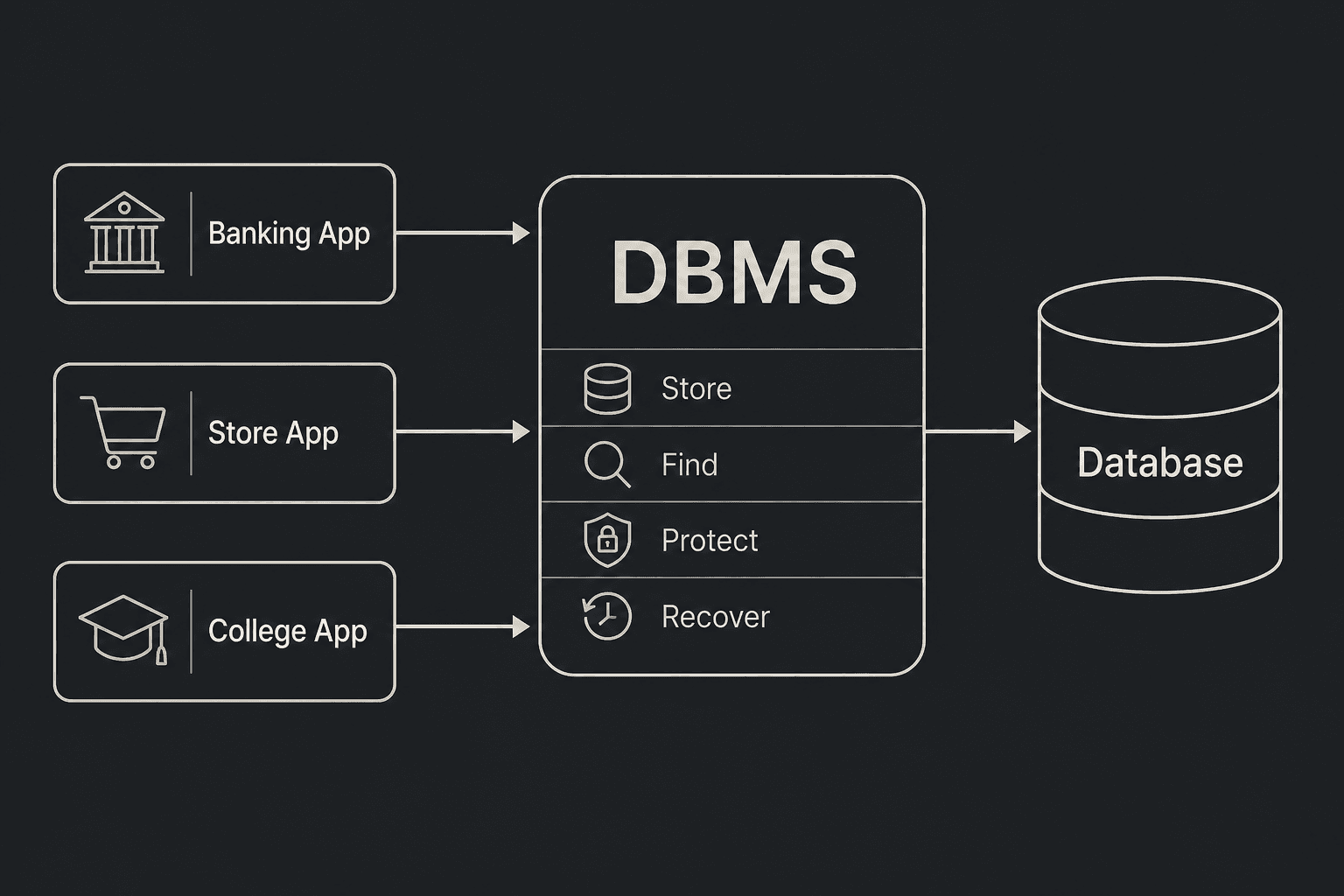Select the "Find" row text in DBMS
Image resolution: width=1344 pixels, height=896 pixels.
point(689,465)
